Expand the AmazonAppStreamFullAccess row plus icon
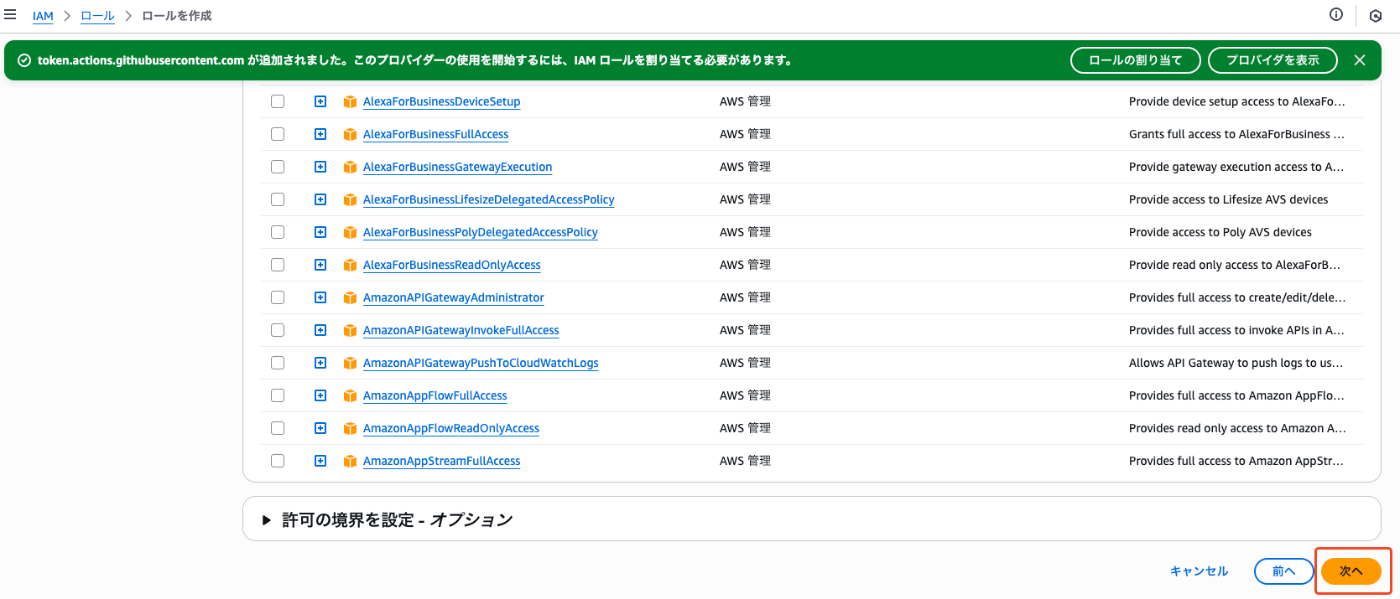1400x599 pixels. pos(320,461)
